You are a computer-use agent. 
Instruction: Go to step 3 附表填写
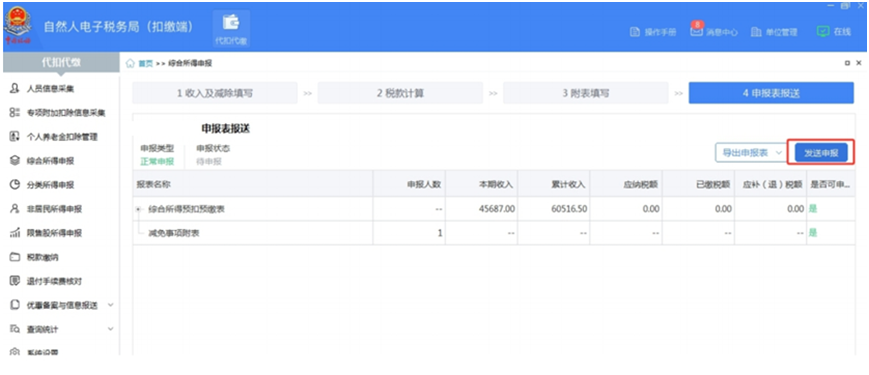click(585, 93)
